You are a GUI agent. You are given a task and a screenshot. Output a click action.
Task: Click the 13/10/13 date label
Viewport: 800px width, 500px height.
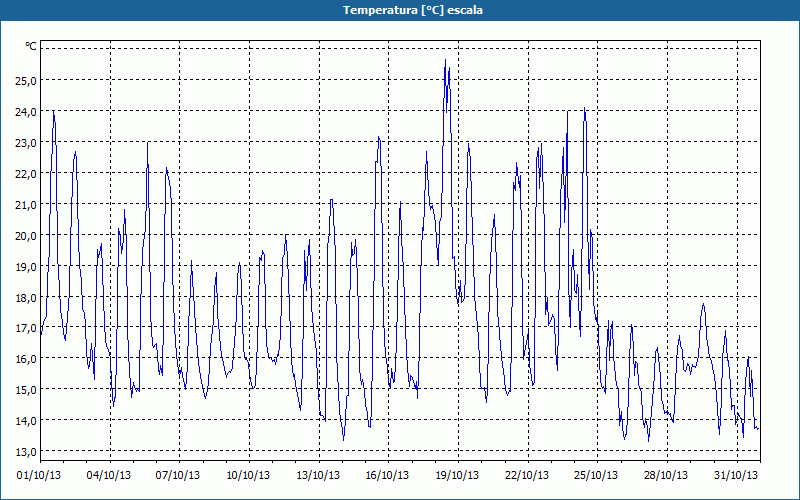(x=318, y=475)
